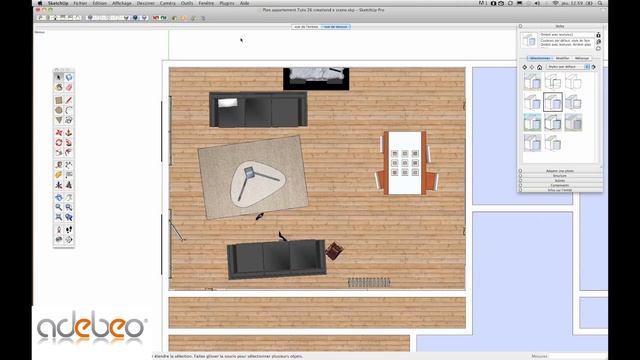Viewport: 640px width, 360px height.
Task: Click the Zoom Extents tool
Action: pyautogui.click(x=59, y=217)
